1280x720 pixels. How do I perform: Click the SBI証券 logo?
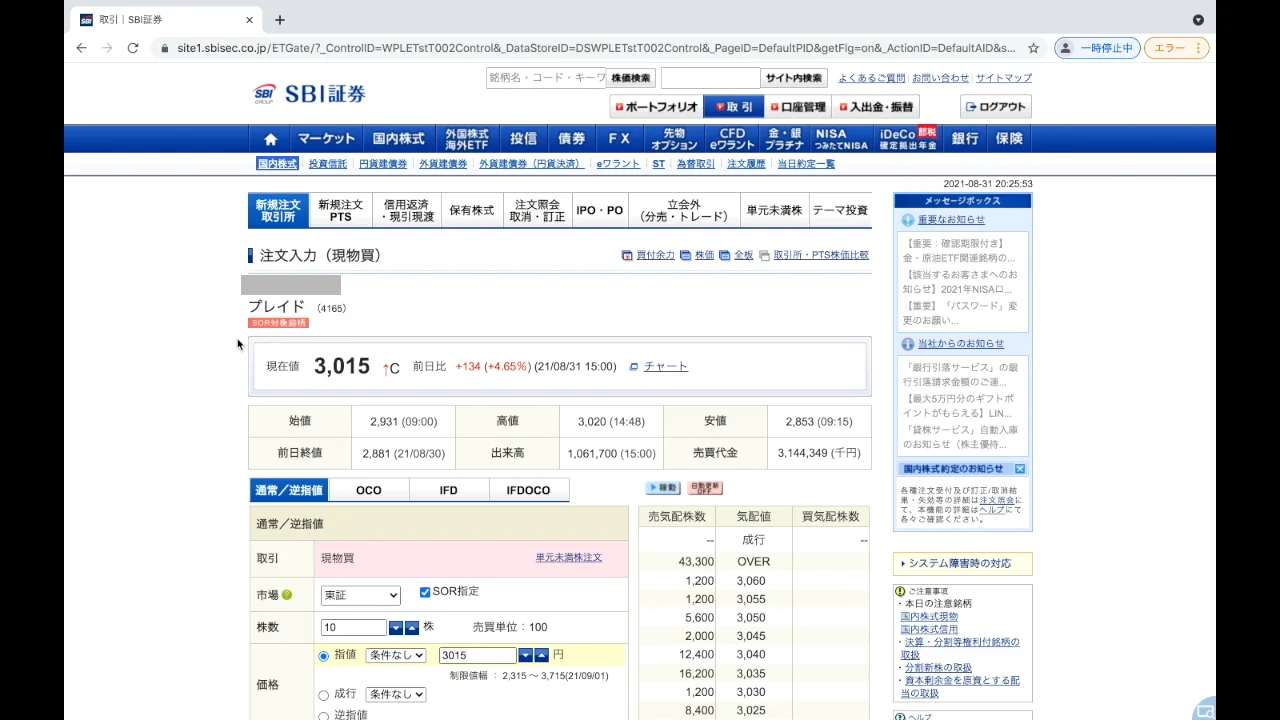310,94
